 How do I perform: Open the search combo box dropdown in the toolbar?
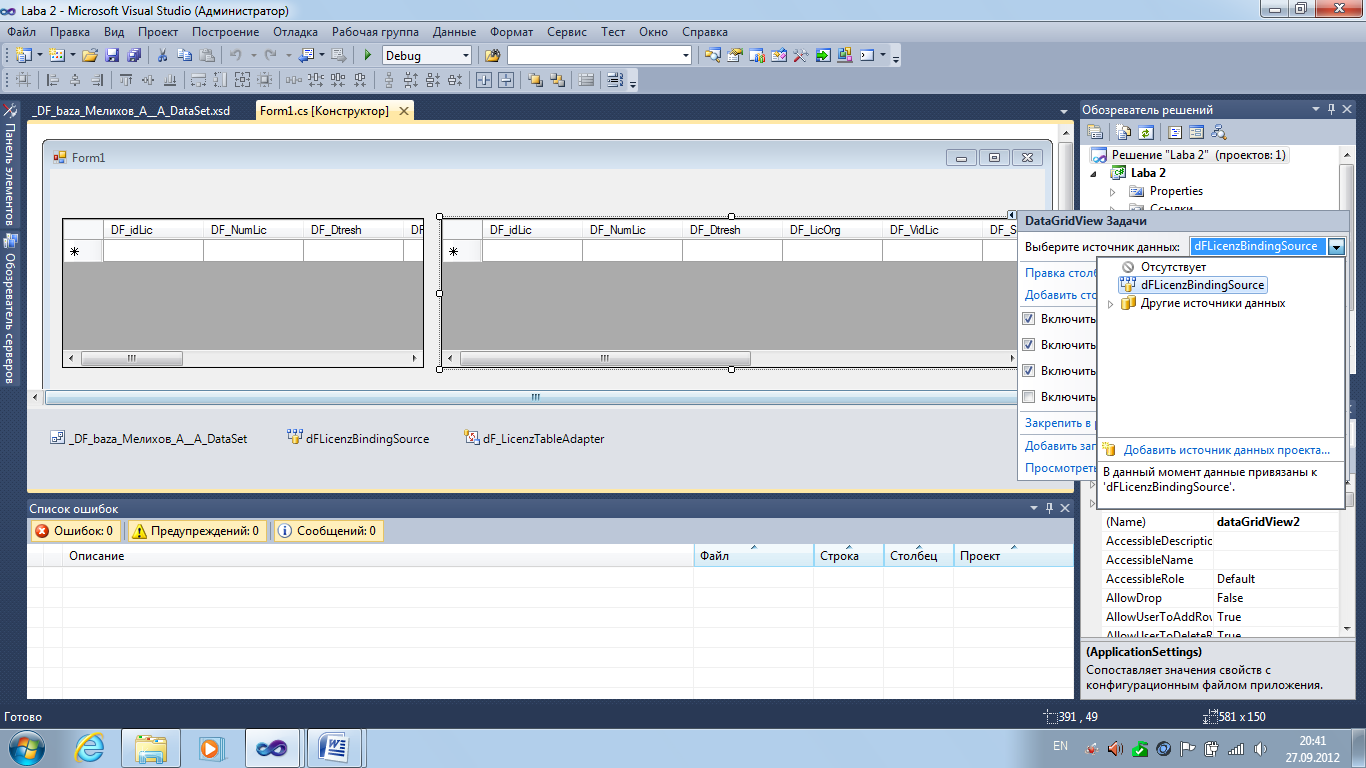[685, 56]
